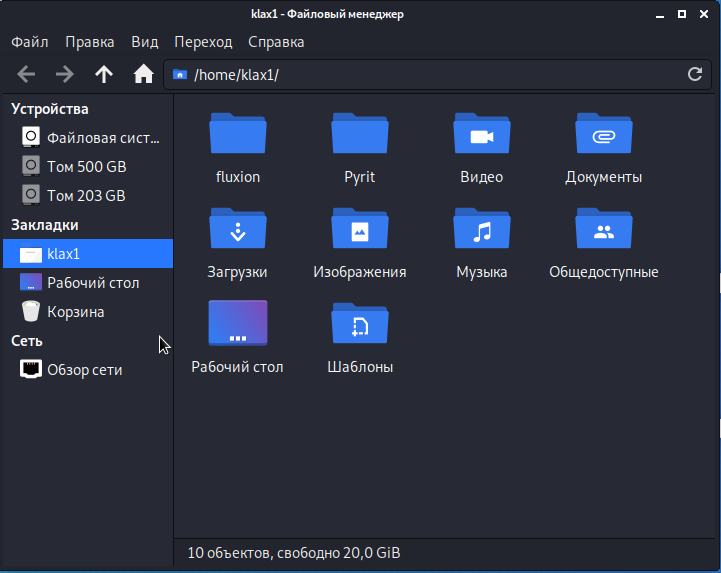721x573 pixels.
Task: Select Том 500 GB device
Action: click(86, 166)
